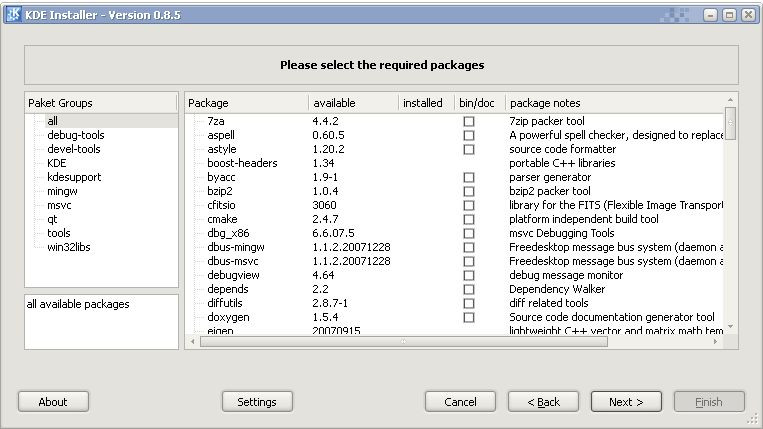Close the KDE Installer window
The image size is (763, 429).
pos(748,15)
